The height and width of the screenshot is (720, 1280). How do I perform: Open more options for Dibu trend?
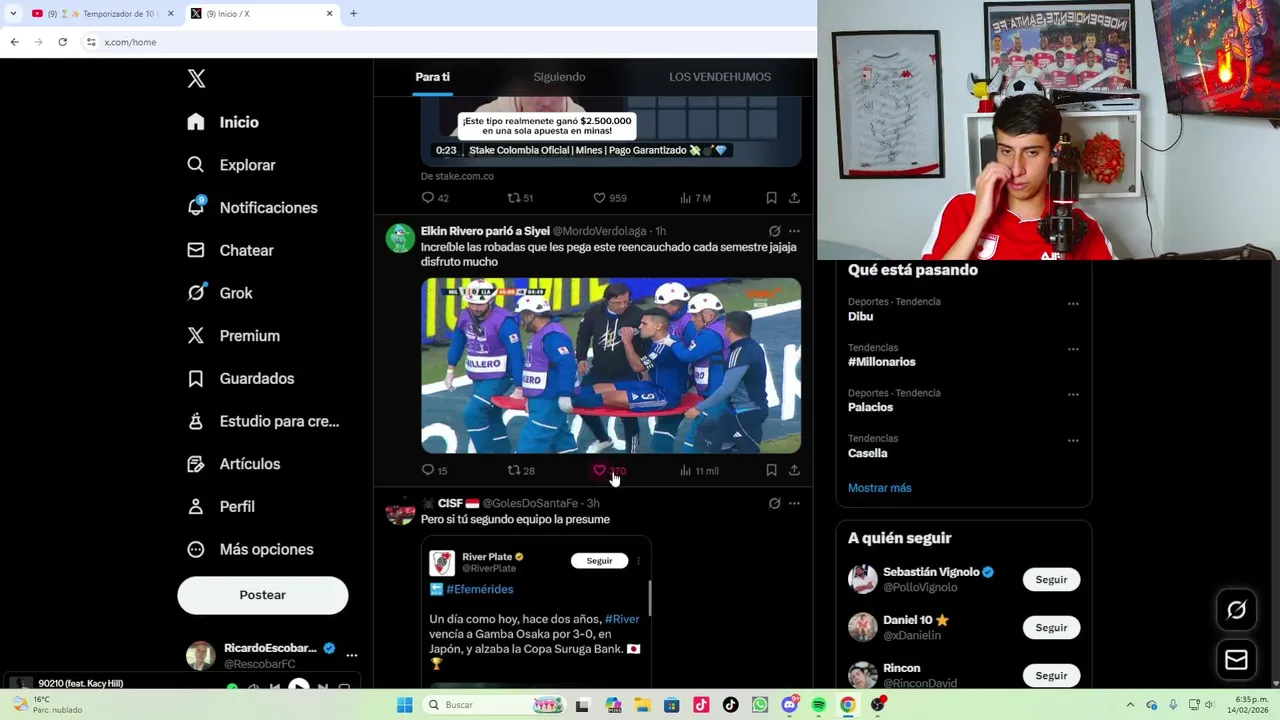coord(1073,303)
